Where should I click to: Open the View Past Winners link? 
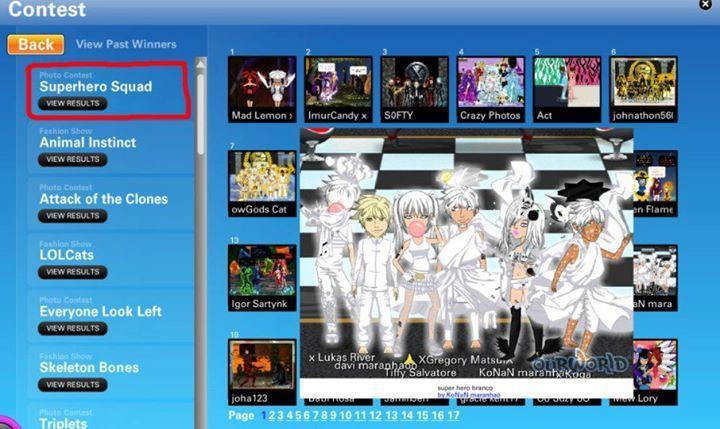(126, 44)
